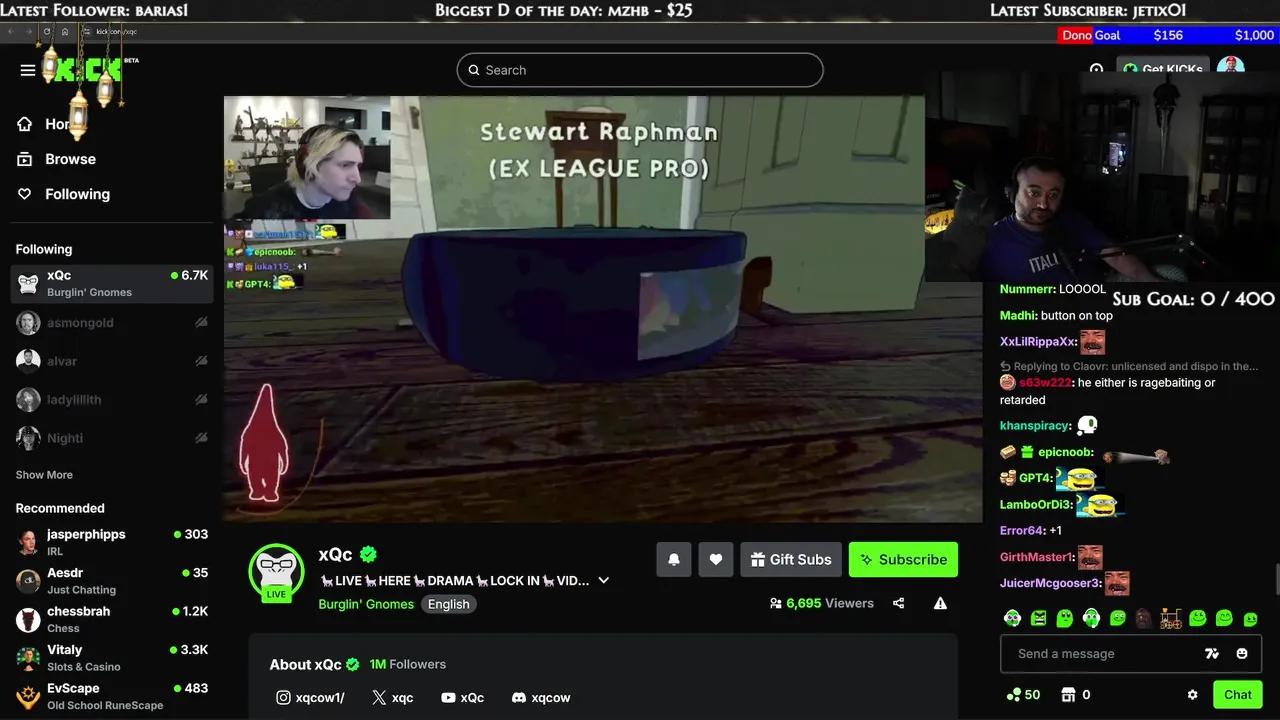Click username khanspiracy in chat

tap(1035, 426)
